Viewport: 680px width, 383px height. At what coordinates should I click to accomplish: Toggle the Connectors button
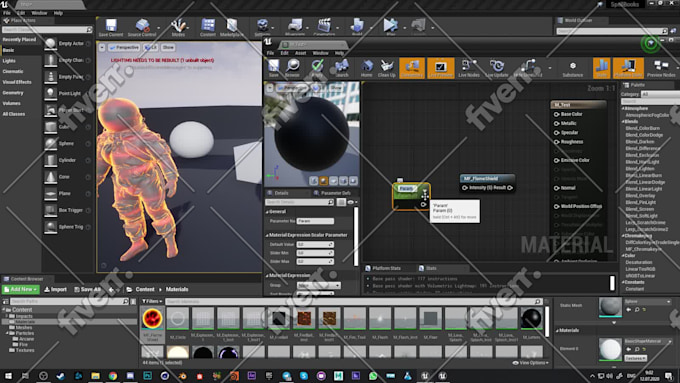coord(412,69)
